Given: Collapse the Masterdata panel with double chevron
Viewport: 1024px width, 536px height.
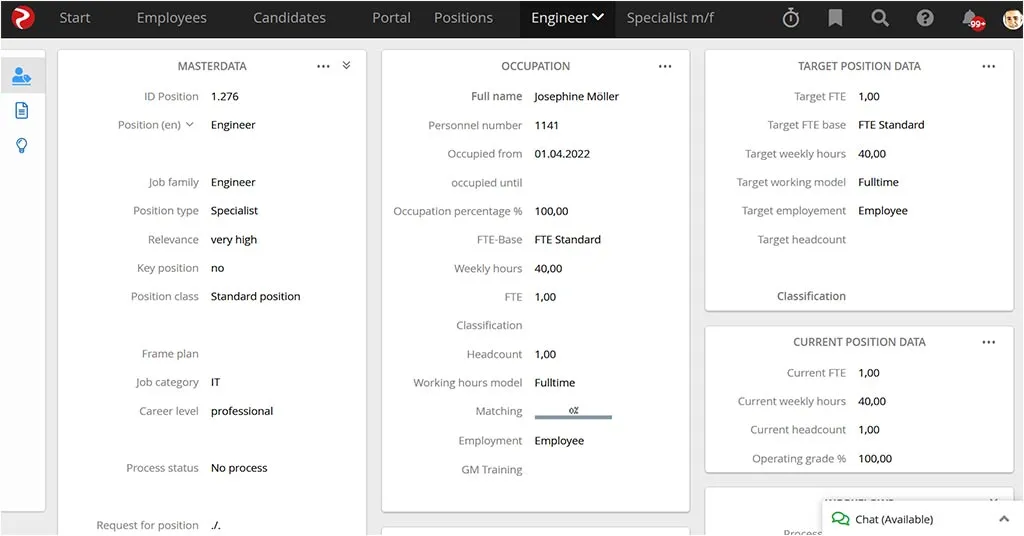Looking at the screenshot, I should click(346, 65).
